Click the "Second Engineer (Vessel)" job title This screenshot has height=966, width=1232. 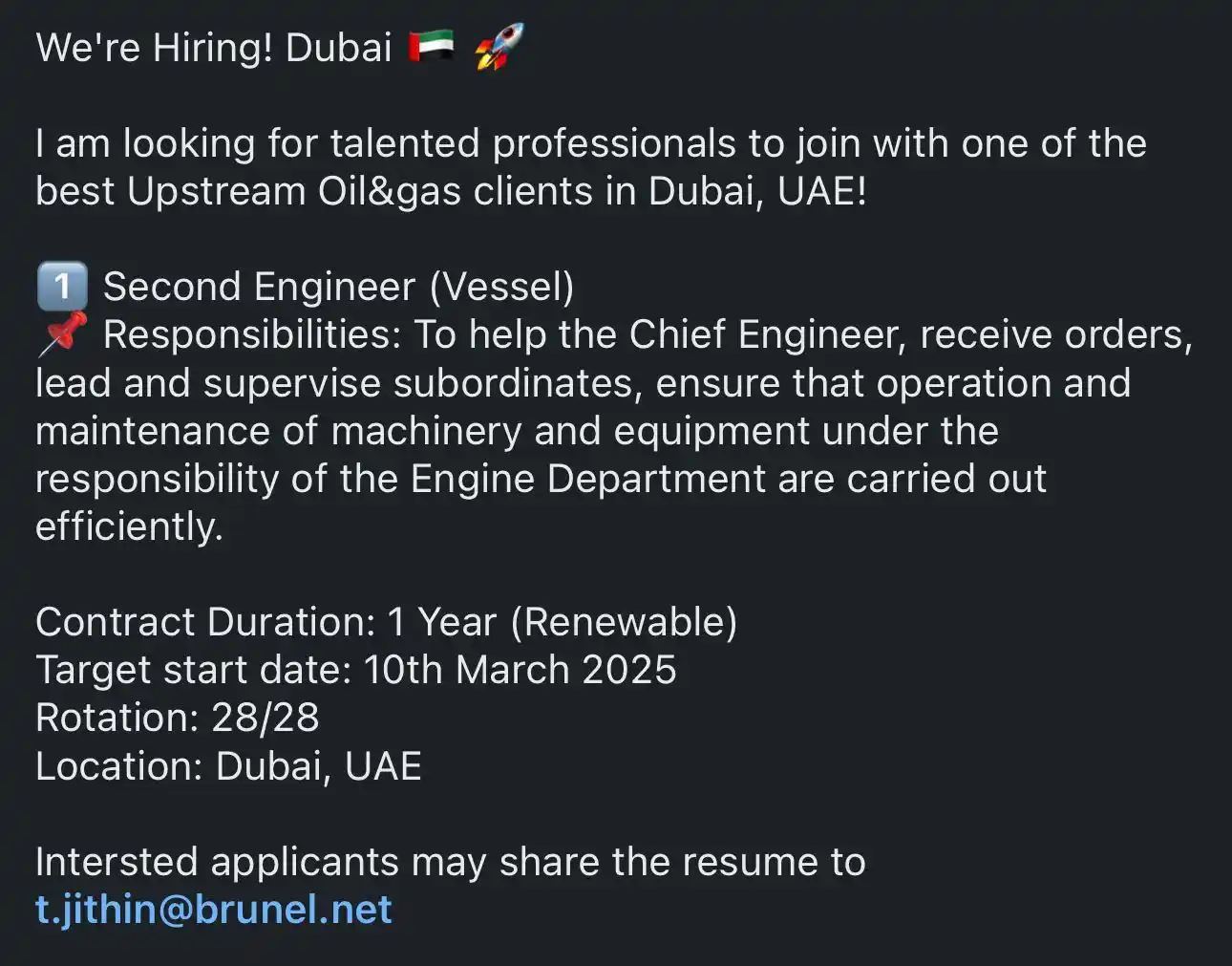pyautogui.click(x=339, y=287)
